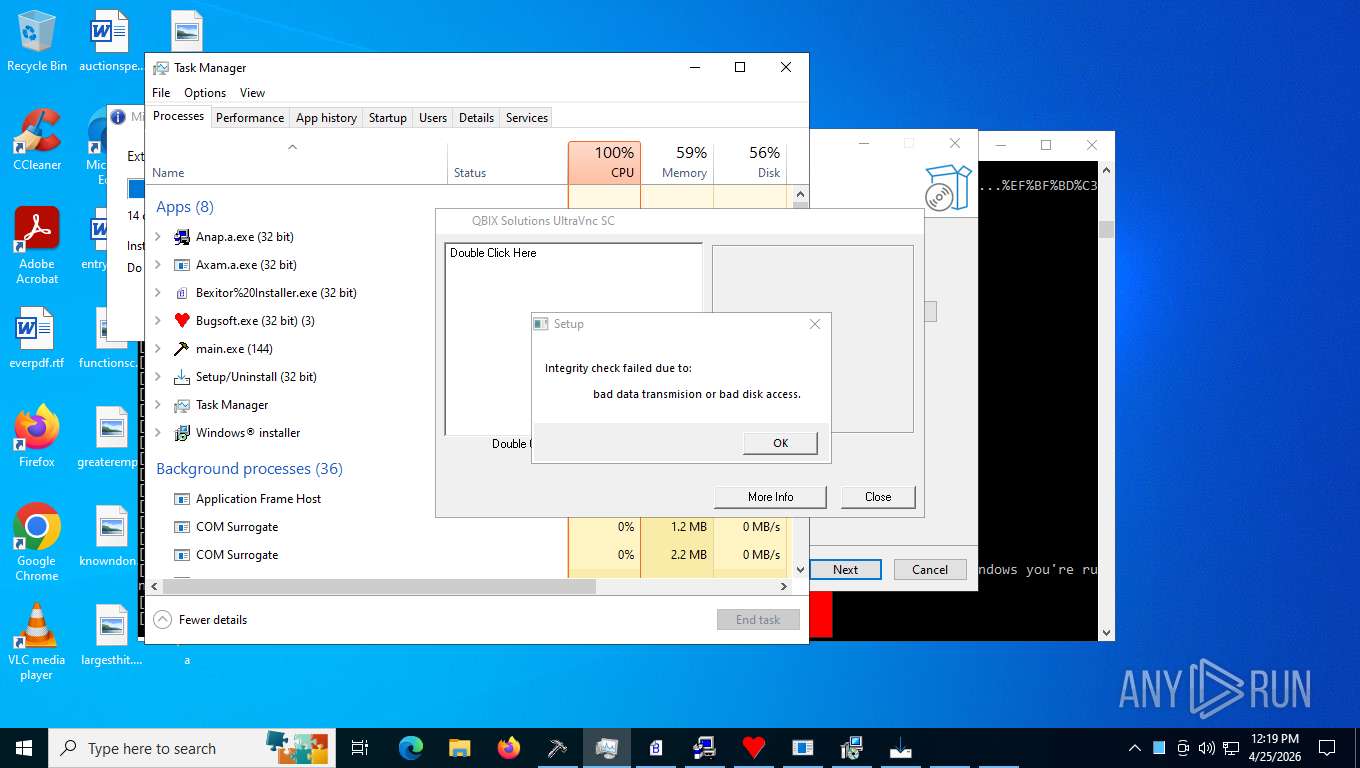The height and width of the screenshot is (768, 1360).
Task: Click the Application Frame Host icon
Action: (182, 499)
